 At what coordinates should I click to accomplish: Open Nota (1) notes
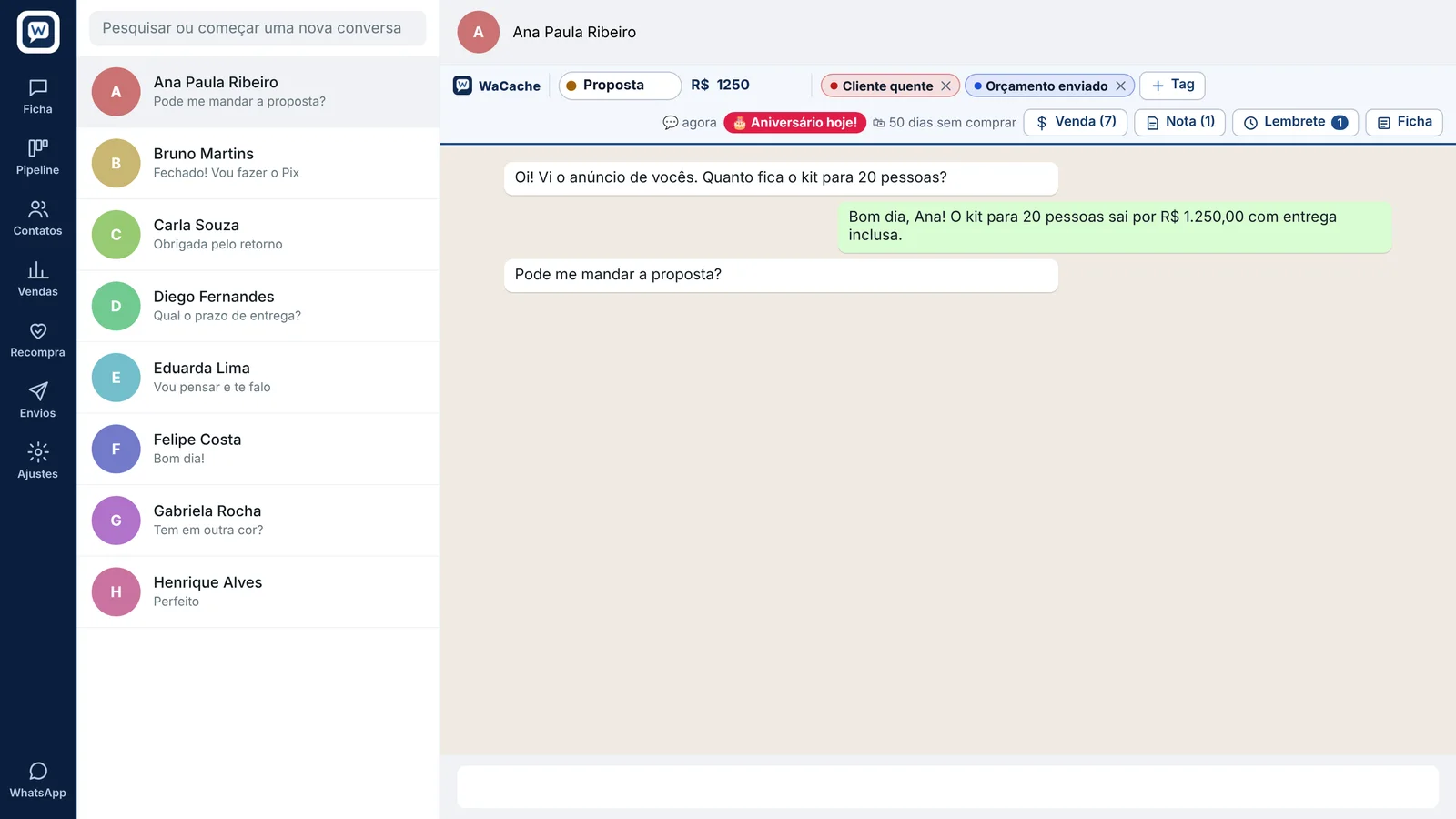point(1180,122)
